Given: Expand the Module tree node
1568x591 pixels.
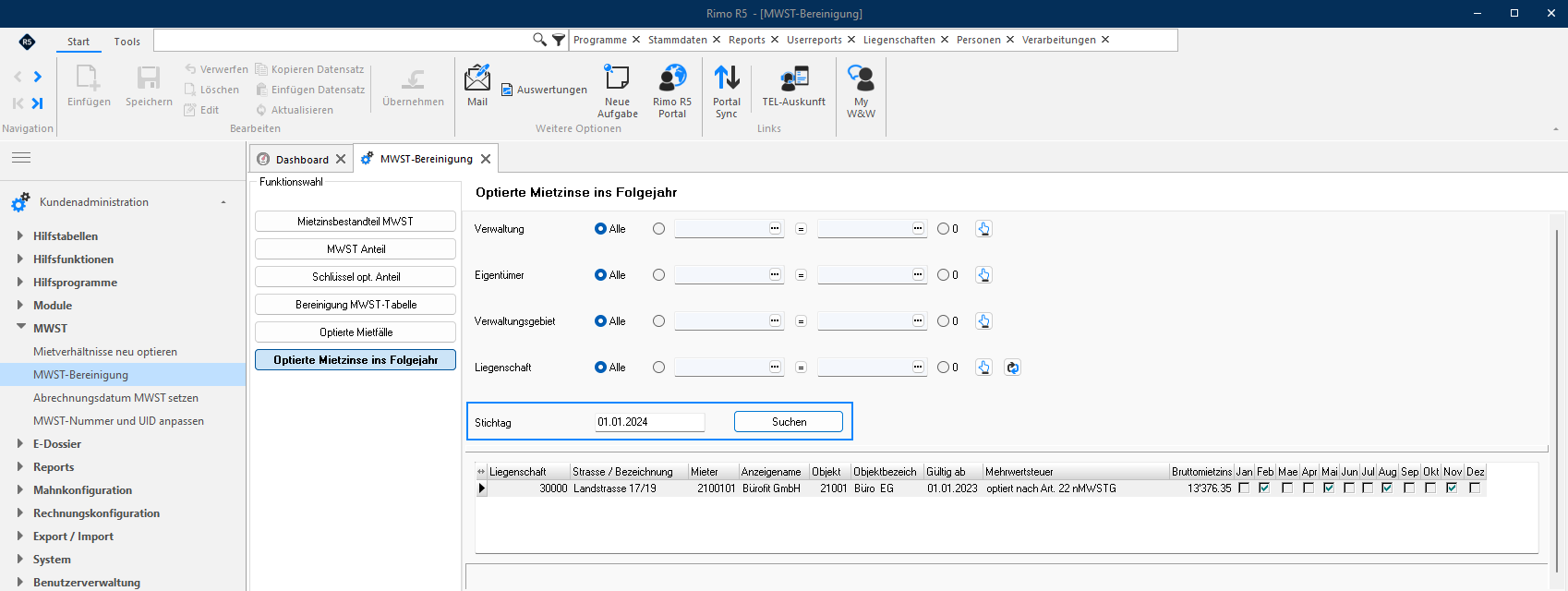Looking at the screenshot, I should pos(20,305).
